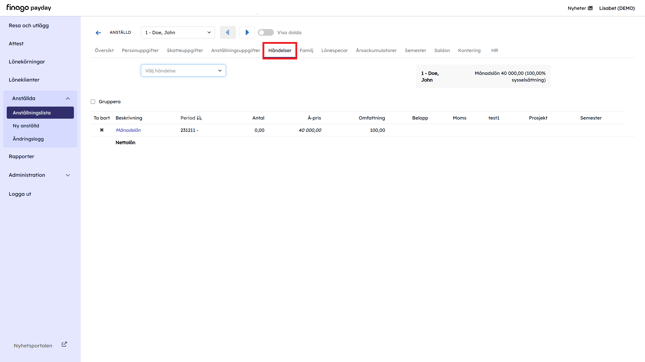This screenshot has width=645, height=362.
Task: Switch to the Kontering tab
Action: [469, 51]
